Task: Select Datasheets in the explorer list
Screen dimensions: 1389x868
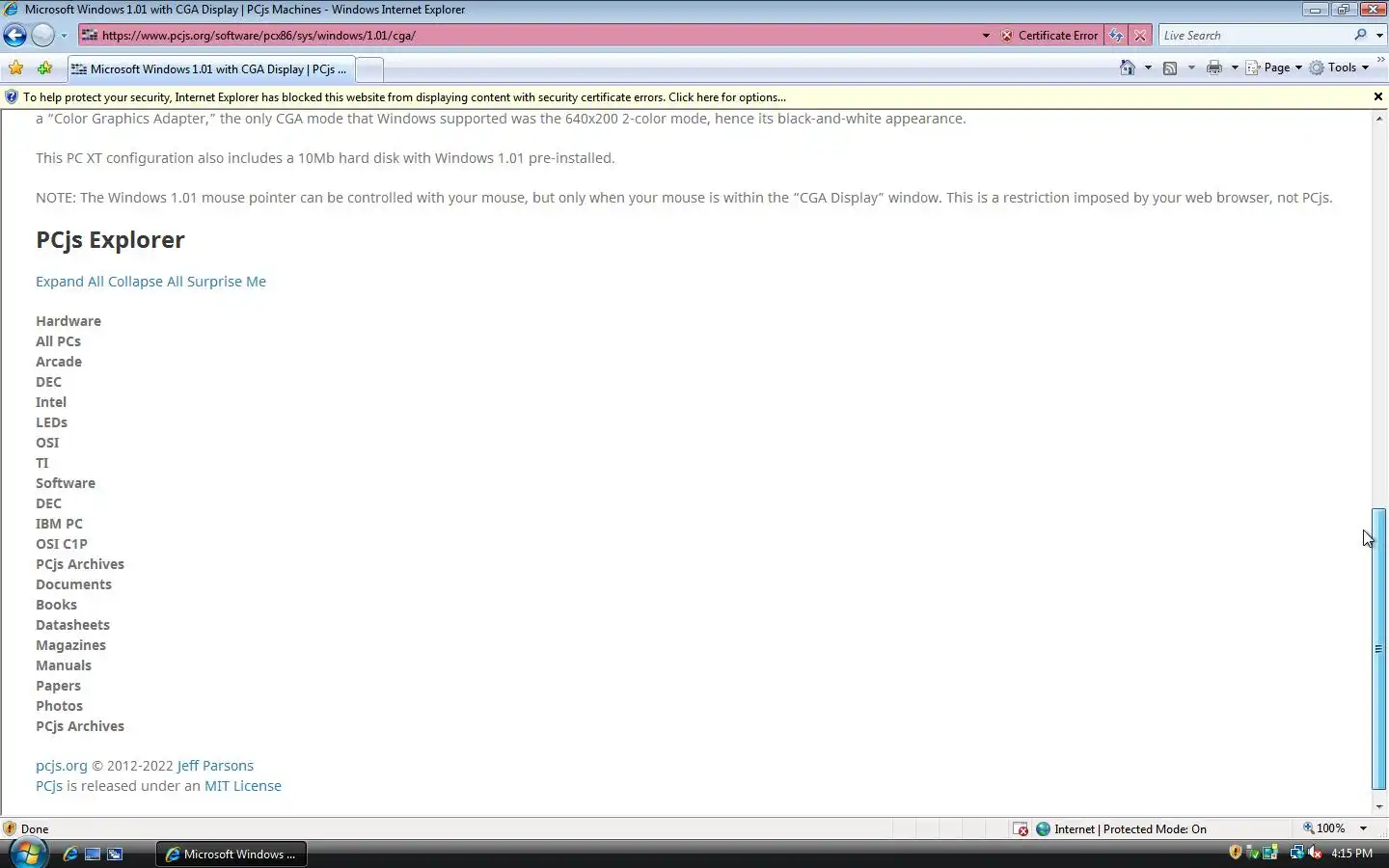Action: coord(72,625)
